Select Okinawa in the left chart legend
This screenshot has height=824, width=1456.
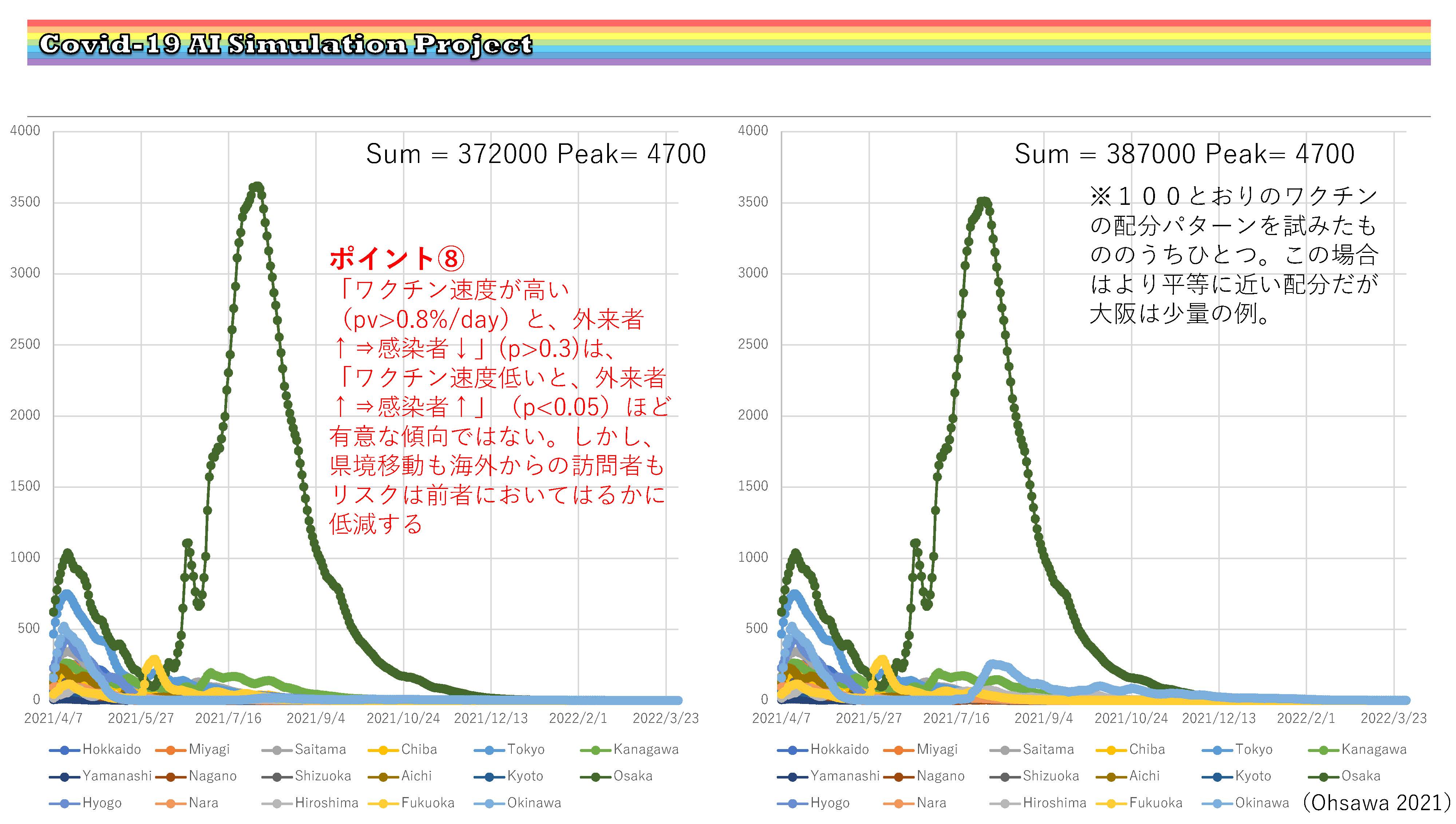point(517,803)
